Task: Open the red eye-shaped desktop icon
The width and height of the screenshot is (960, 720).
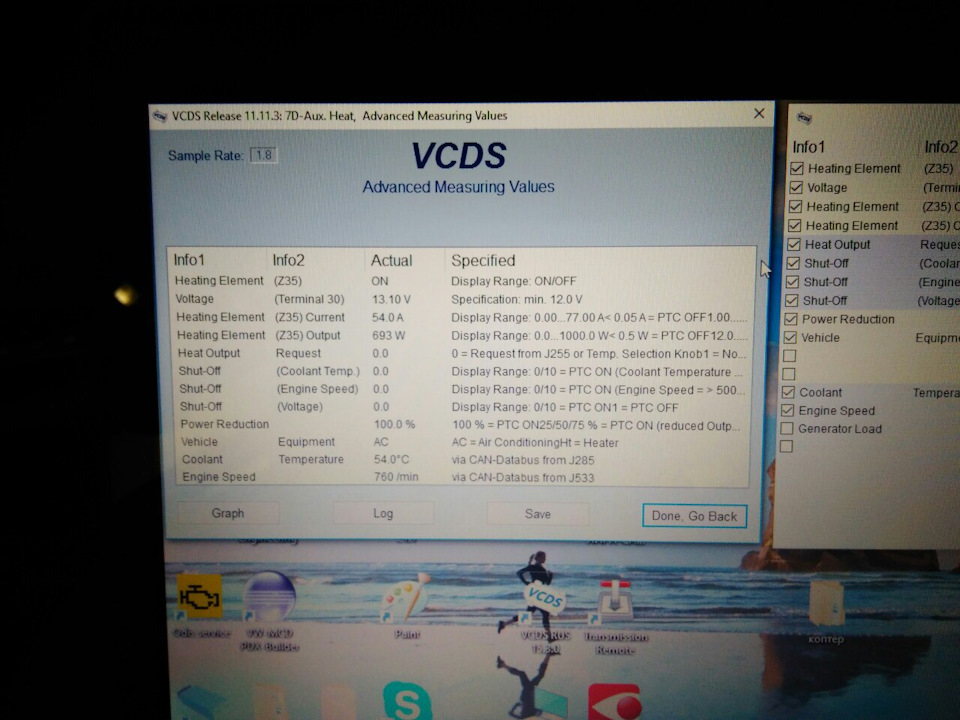Action: point(615,703)
